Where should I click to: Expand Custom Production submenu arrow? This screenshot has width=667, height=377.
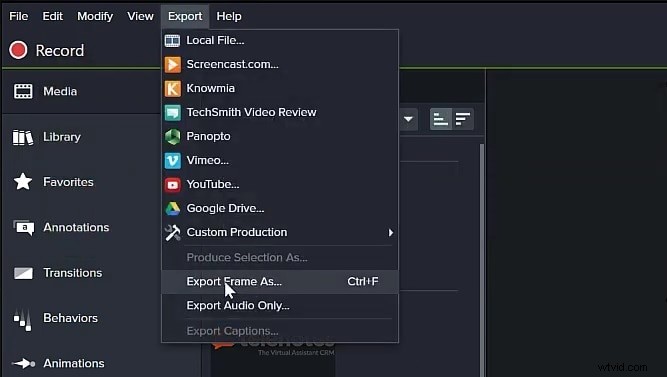pos(391,233)
